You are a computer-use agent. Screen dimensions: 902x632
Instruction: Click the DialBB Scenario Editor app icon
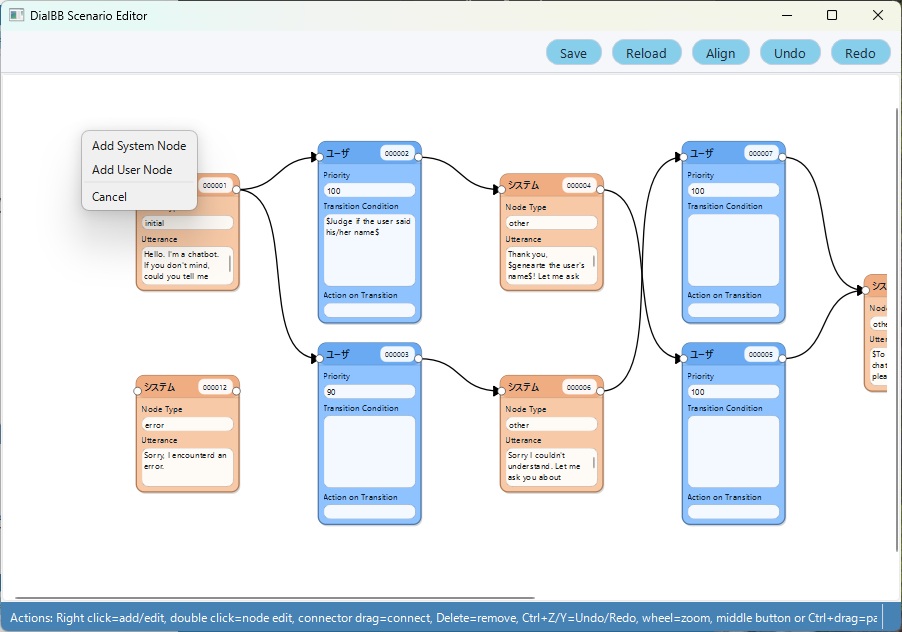[17, 16]
